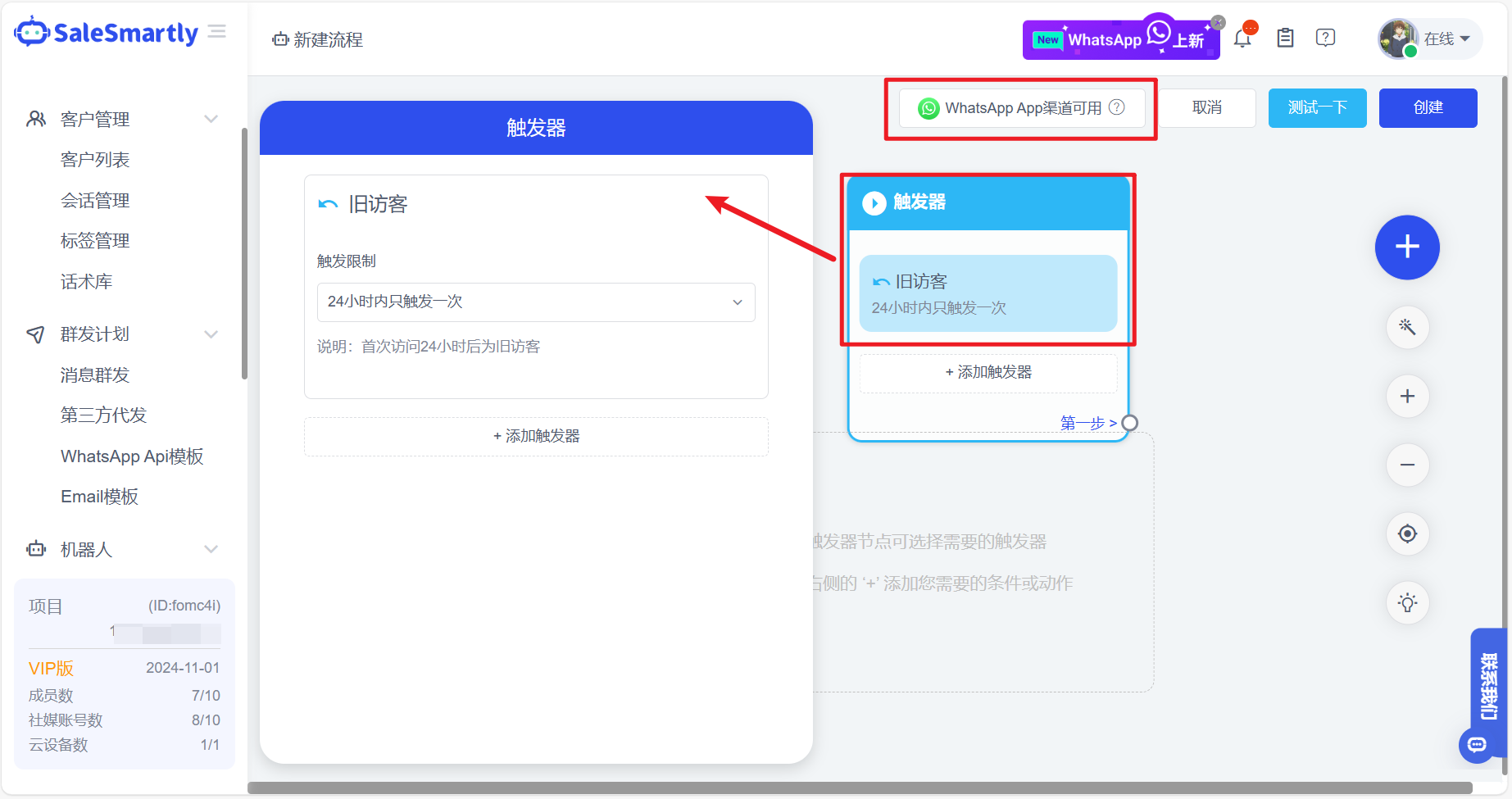
Task: Open 会话管理 in the sidebar
Action: (95, 201)
